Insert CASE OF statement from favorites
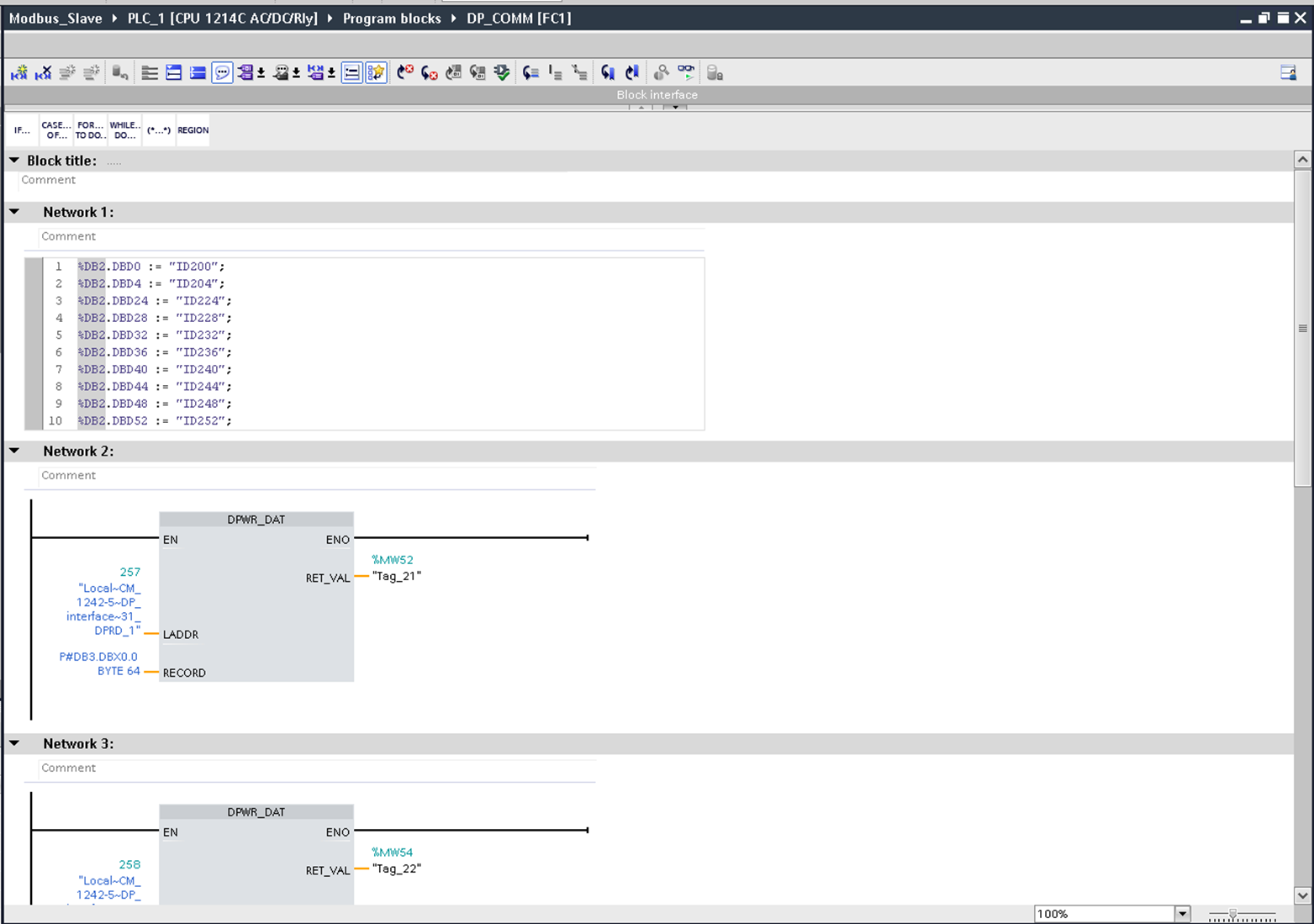1314x924 pixels. point(56,130)
